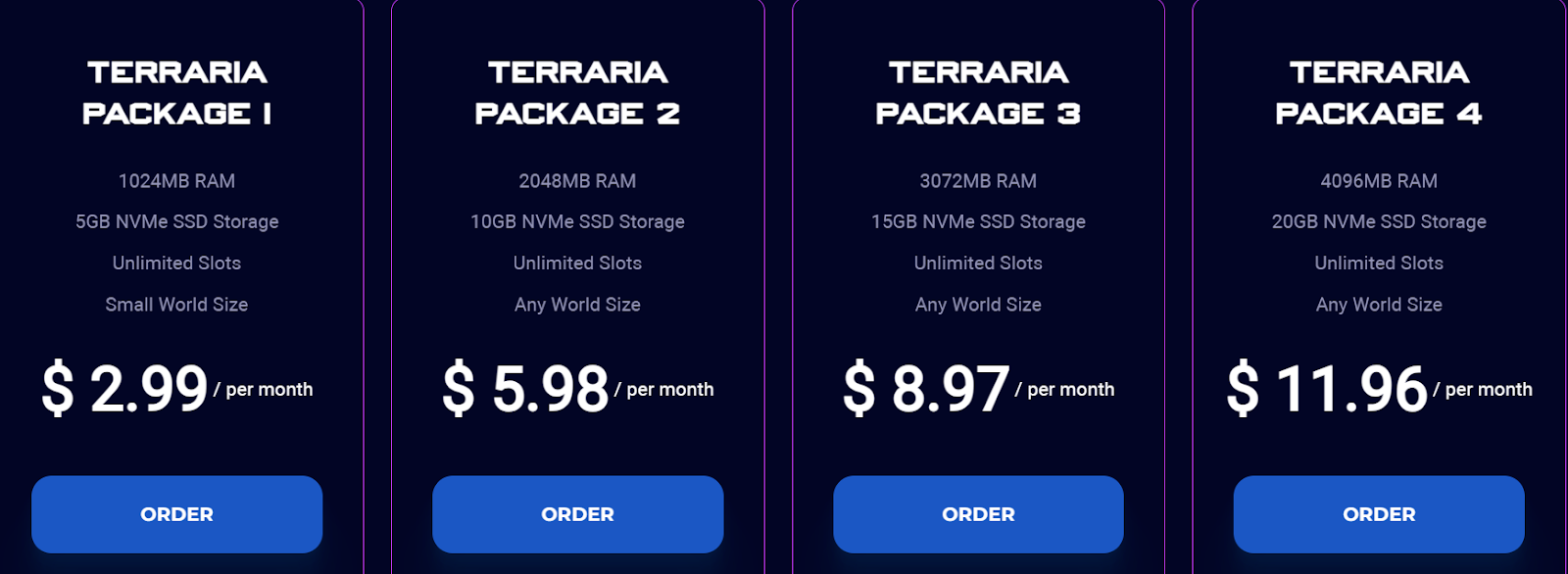Screen dimensions: 1568x574
Task: Click the Small World Size text
Action: [x=176, y=305]
